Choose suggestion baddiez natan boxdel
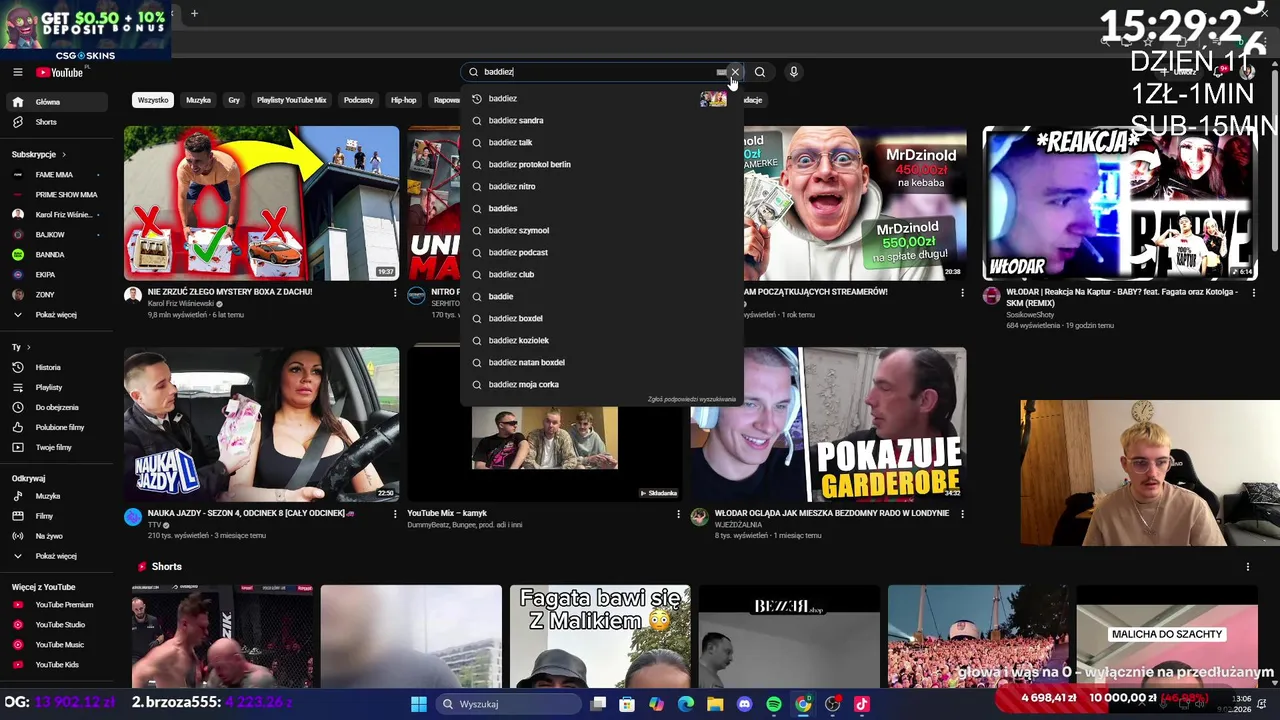 pyautogui.click(x=601, y=363)
